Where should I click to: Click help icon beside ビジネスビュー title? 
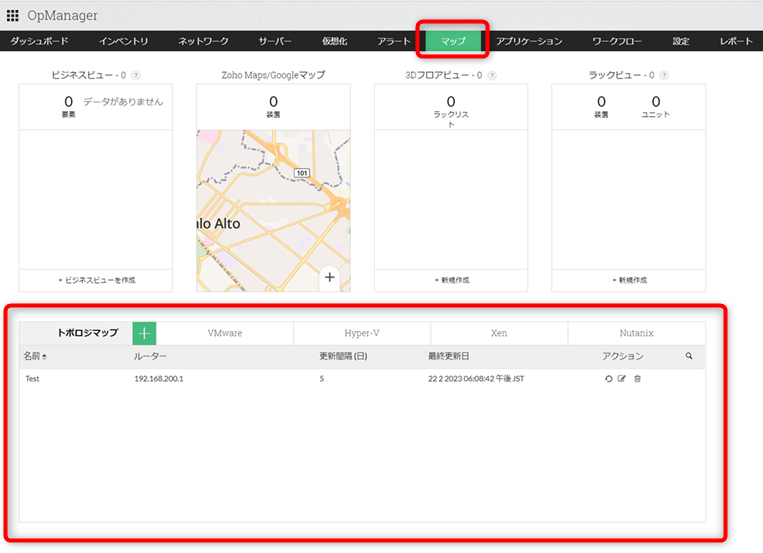pos(136,75)
